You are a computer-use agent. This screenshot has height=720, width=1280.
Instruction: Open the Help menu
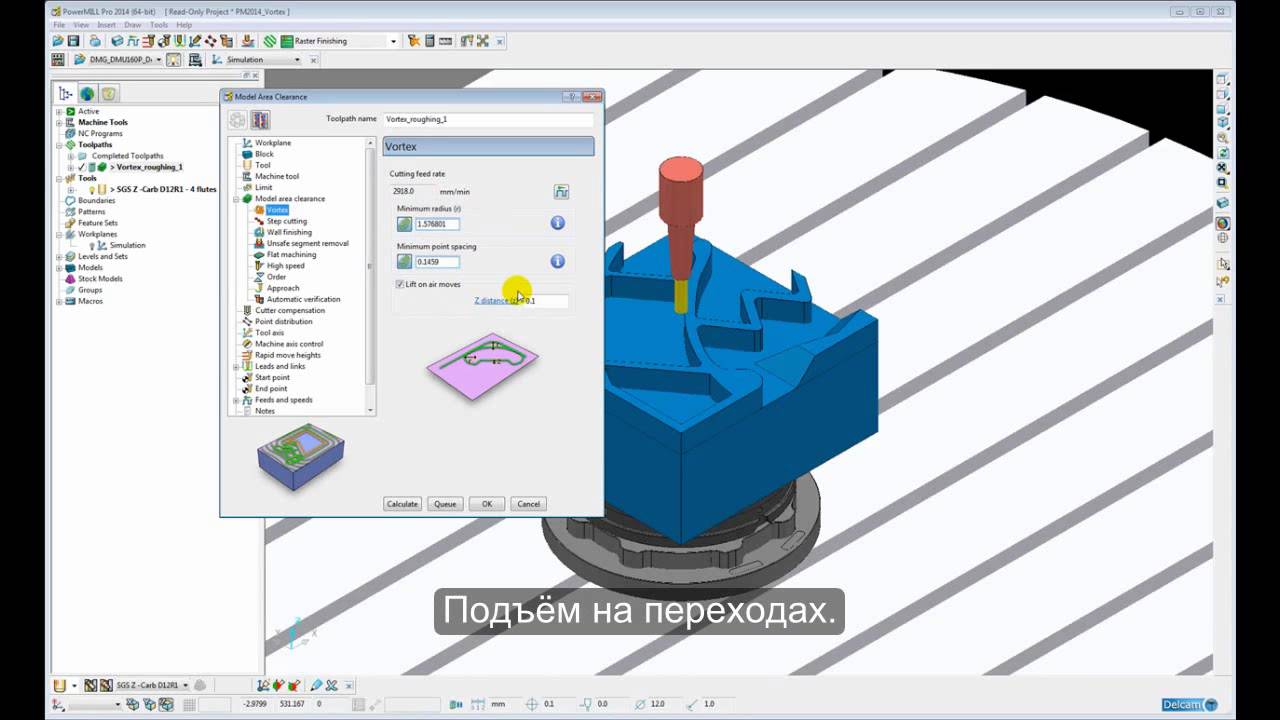(184, 24)
